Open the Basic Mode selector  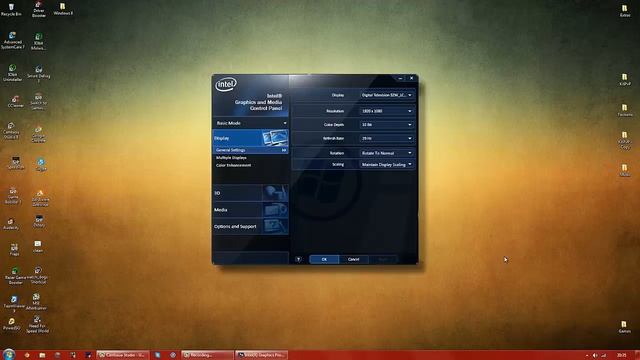tap(251, 123)
